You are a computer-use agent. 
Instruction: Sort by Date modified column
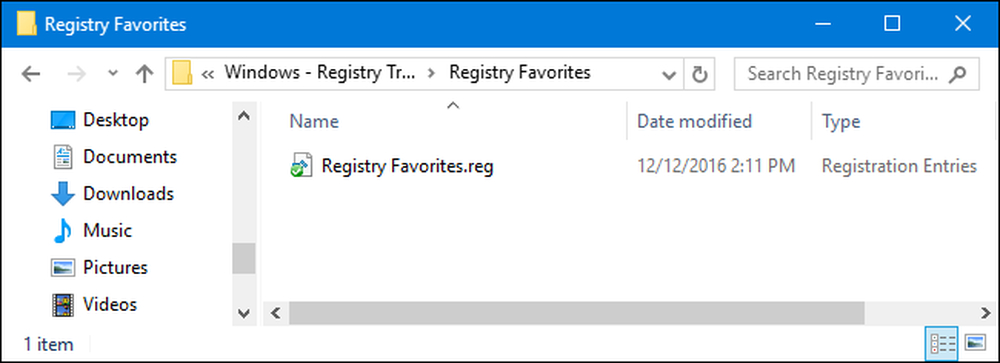point(695,121)
